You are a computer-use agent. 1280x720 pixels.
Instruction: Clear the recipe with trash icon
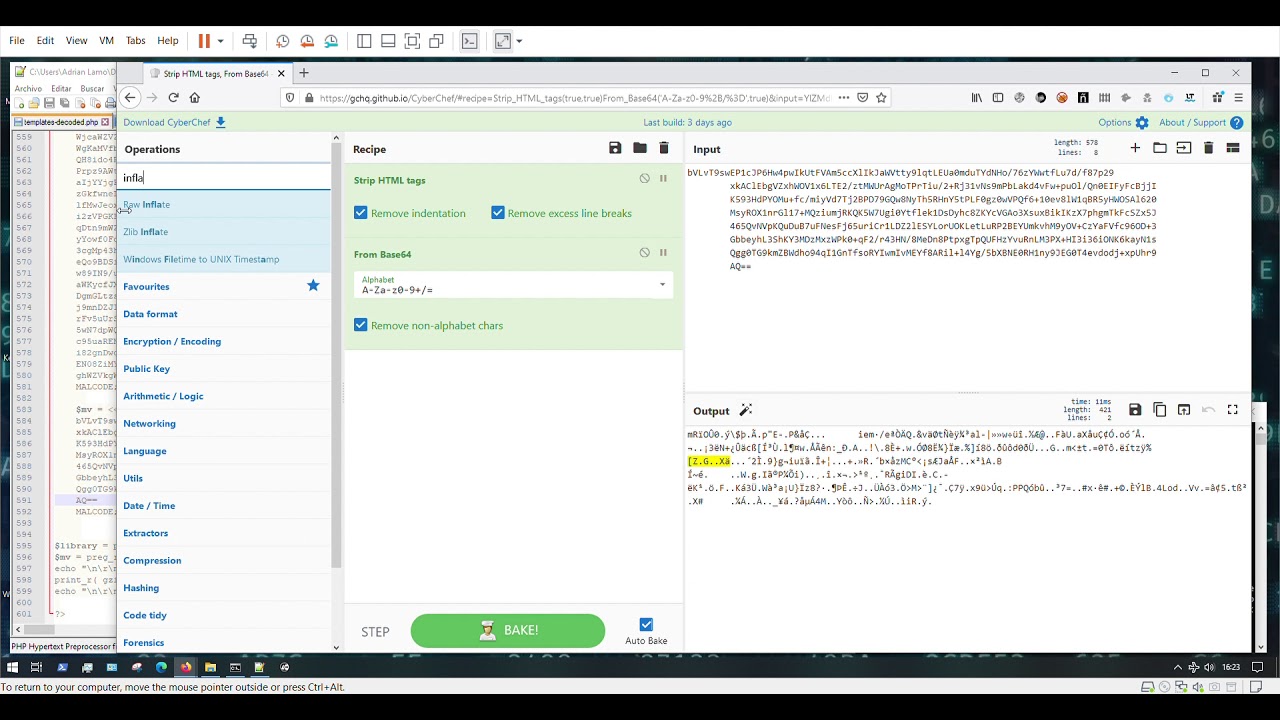point(663,148)
